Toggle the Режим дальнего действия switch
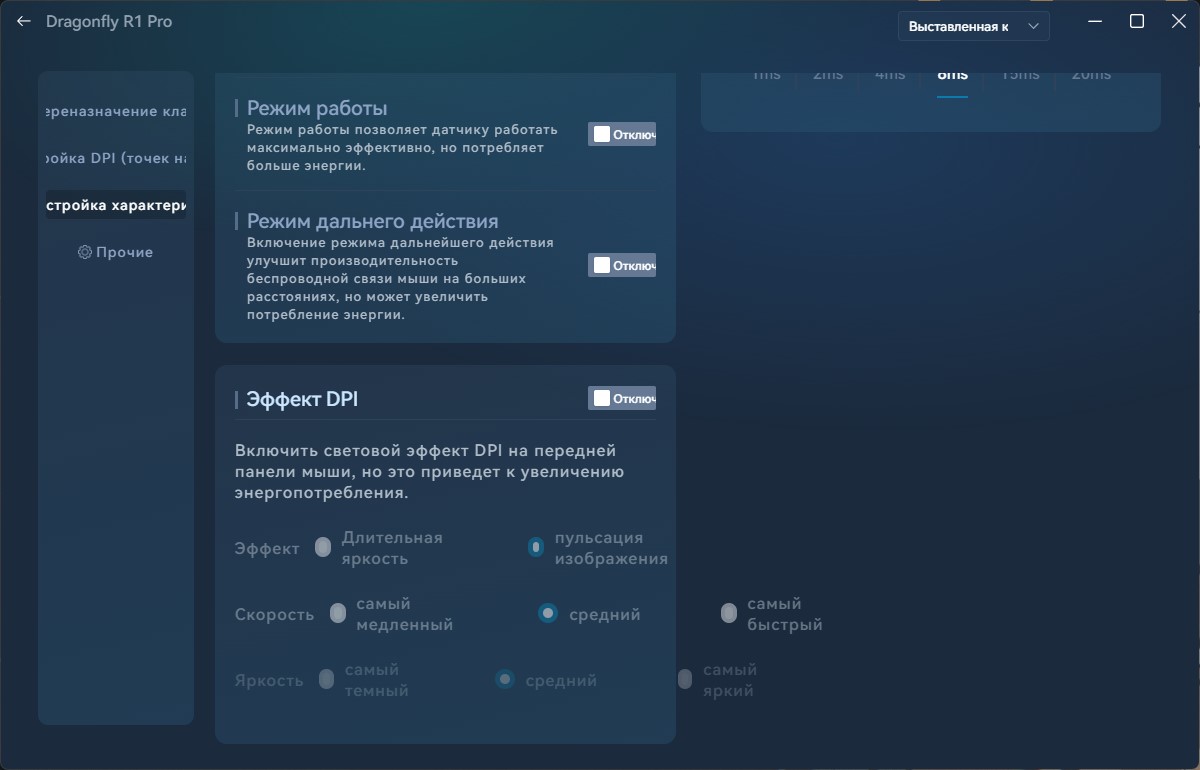This screenshot has height=770, width=1200. pos(622,265)
